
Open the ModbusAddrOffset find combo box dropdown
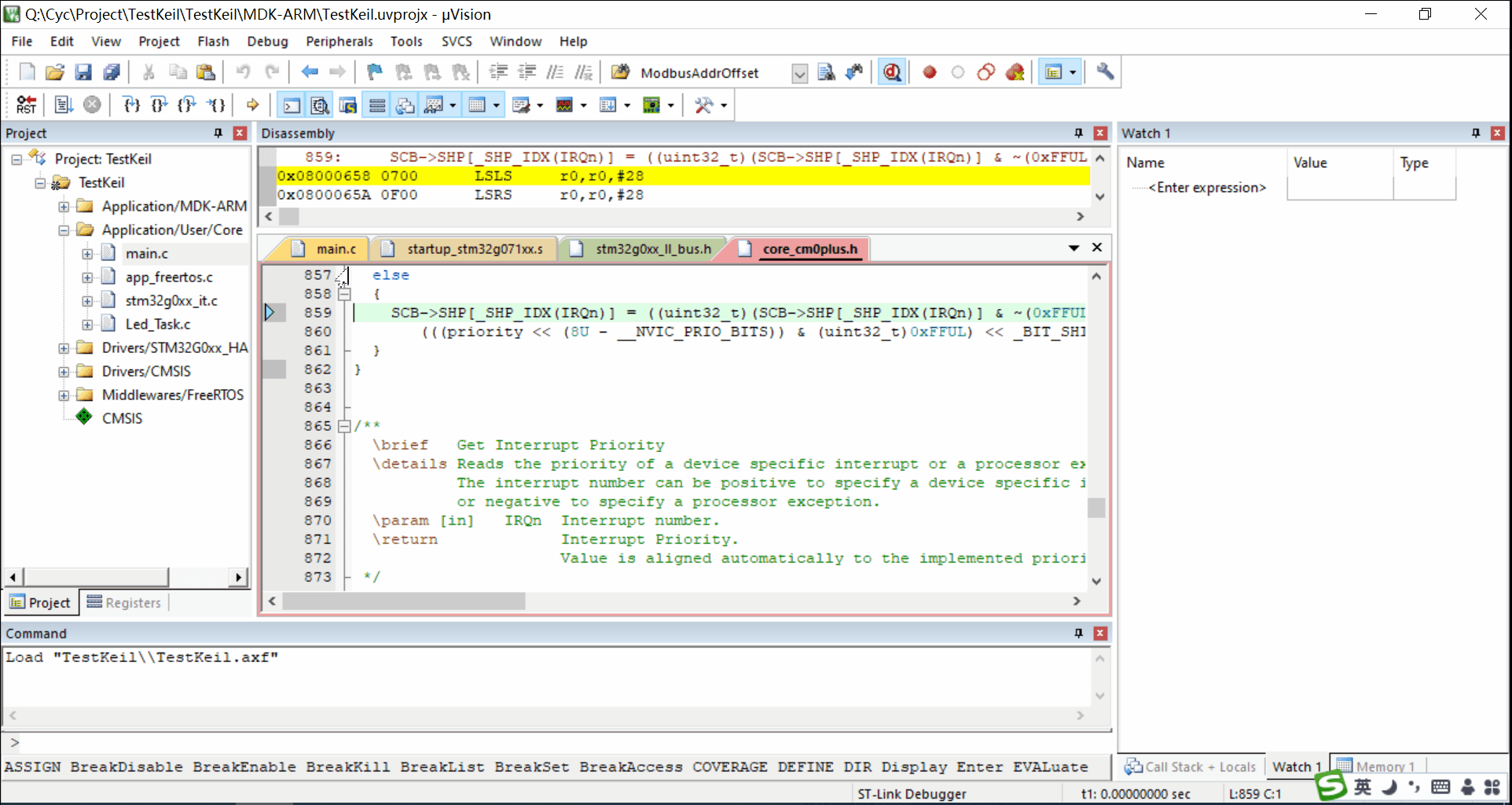(x=799, y=73)
